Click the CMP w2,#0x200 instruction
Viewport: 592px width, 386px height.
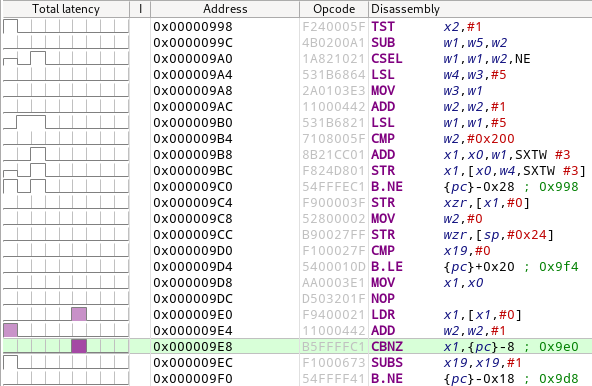point(442,139)
